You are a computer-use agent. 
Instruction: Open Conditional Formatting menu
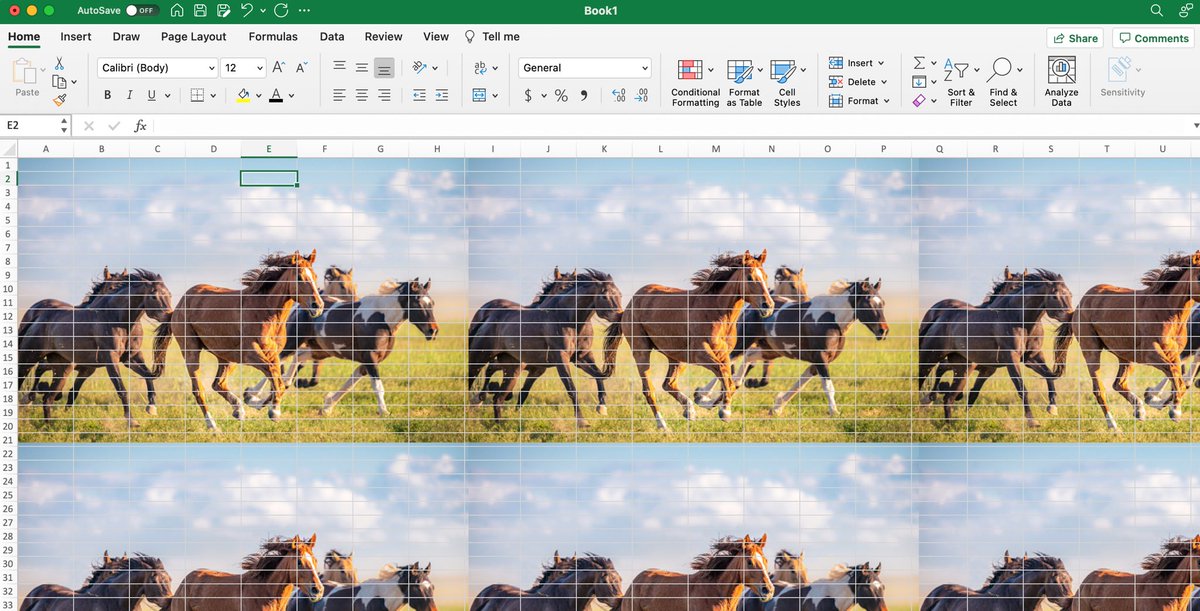point(695,82)
